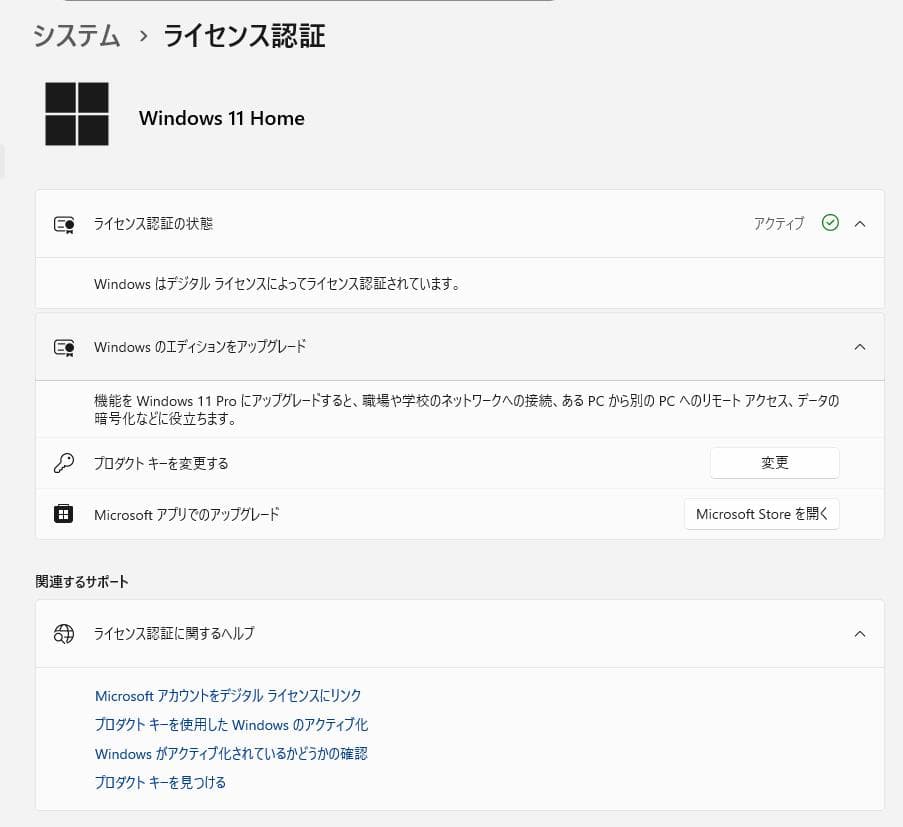Image resolution: width=903 pixels, height=827 pixels.
Task: Open the プロダクト キーを見つける link
Action: (160, 783)
